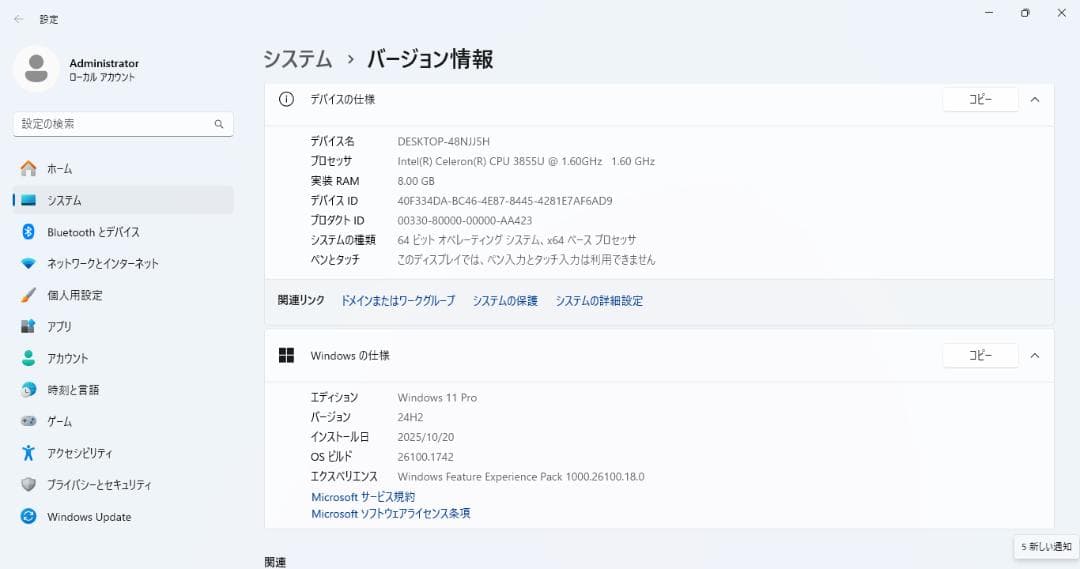
Task: Click the プライバシーとセキュリティ shield icon
Action: pyautogui.click(x=28, y=484)
